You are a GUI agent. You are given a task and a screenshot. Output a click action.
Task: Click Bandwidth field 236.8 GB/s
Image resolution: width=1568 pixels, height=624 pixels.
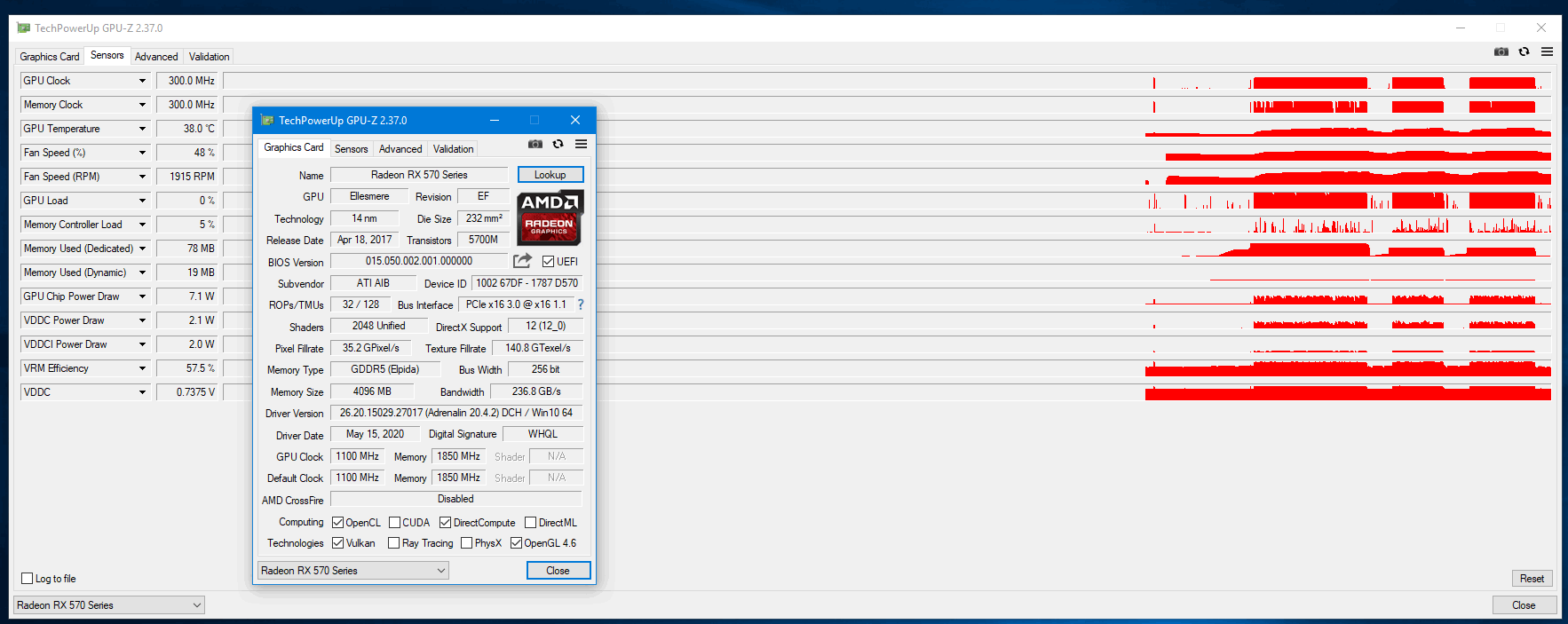[536, 391]
